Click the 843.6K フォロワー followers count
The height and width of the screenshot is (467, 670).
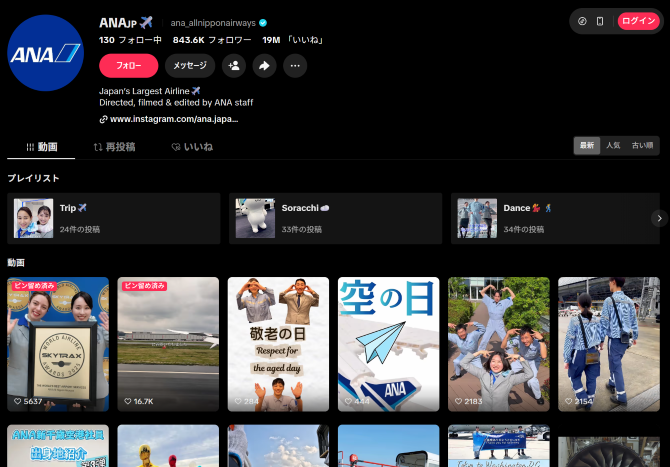212,40
